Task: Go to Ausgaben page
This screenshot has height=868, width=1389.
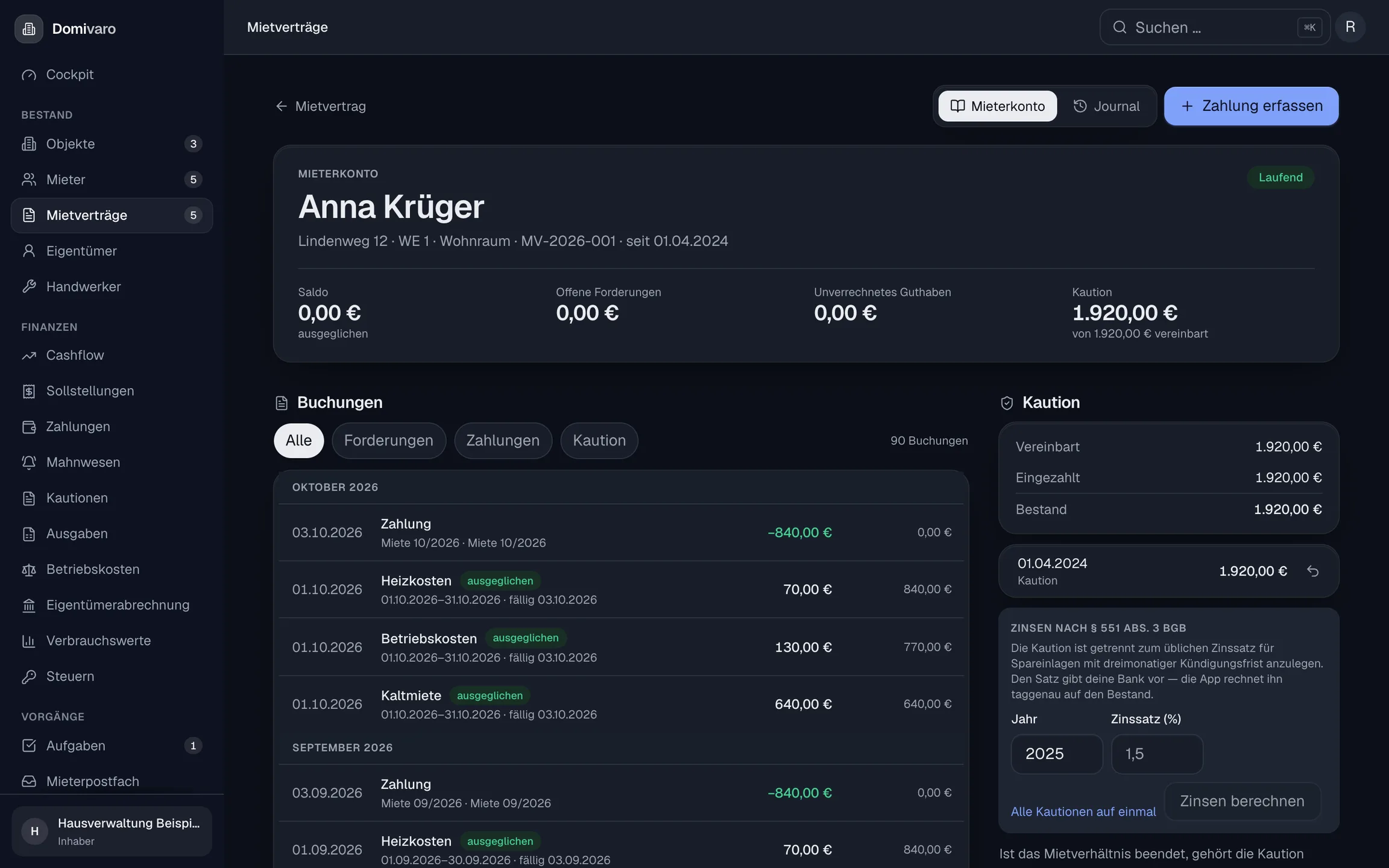Action: coord(112,533)
